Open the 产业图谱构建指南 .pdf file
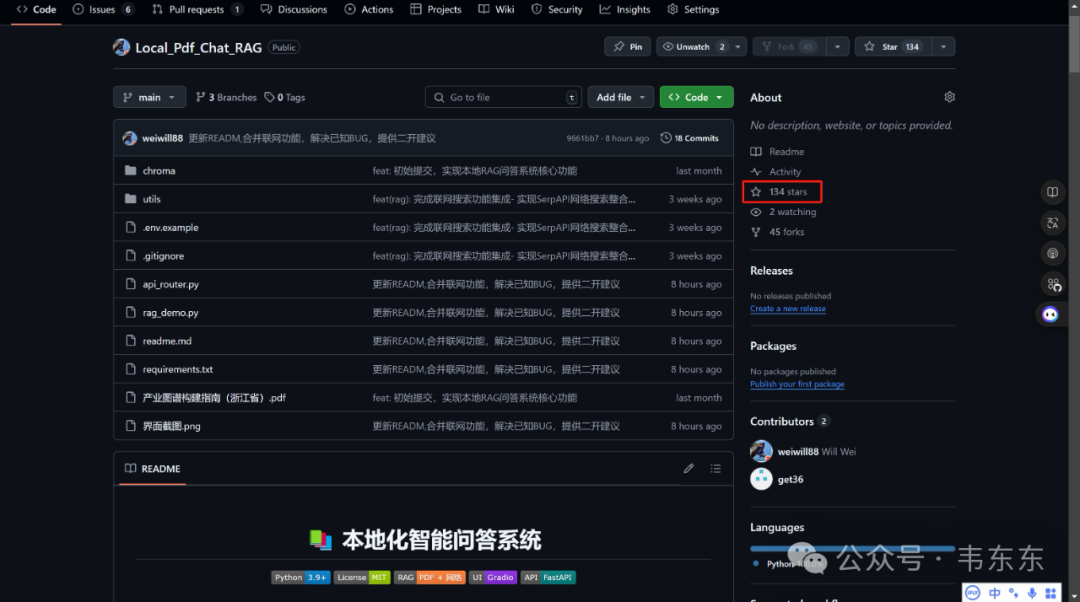 pos(214,397)
